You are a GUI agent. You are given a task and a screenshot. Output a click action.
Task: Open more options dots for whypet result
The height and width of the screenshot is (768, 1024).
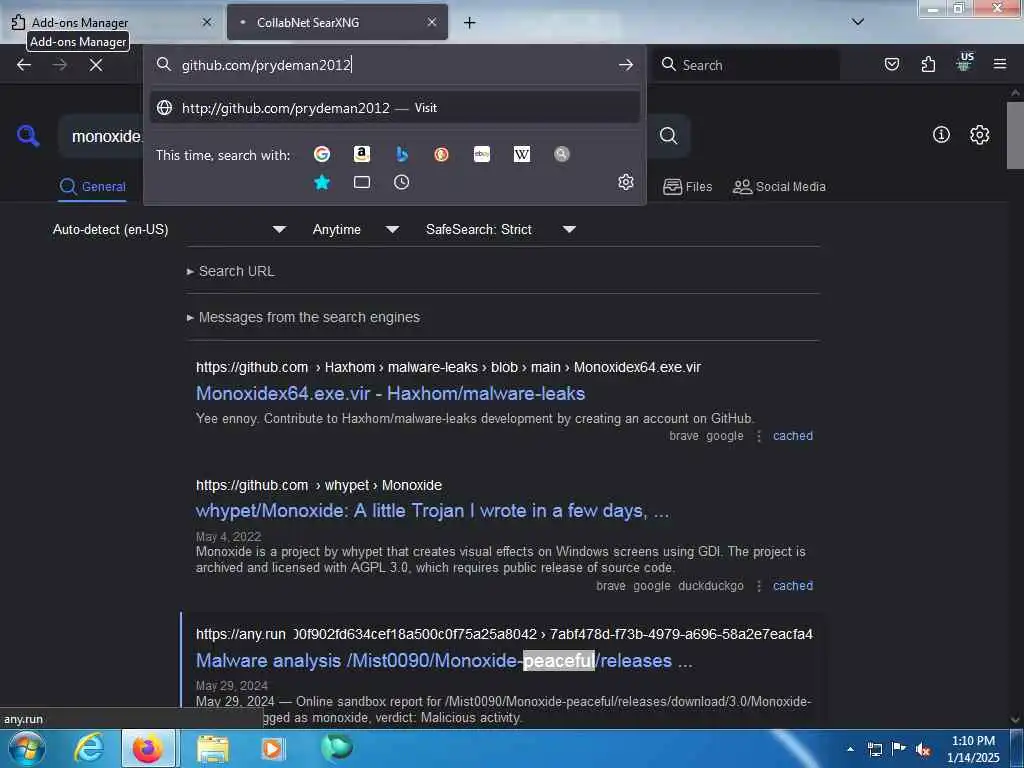(x=758, y=586)
